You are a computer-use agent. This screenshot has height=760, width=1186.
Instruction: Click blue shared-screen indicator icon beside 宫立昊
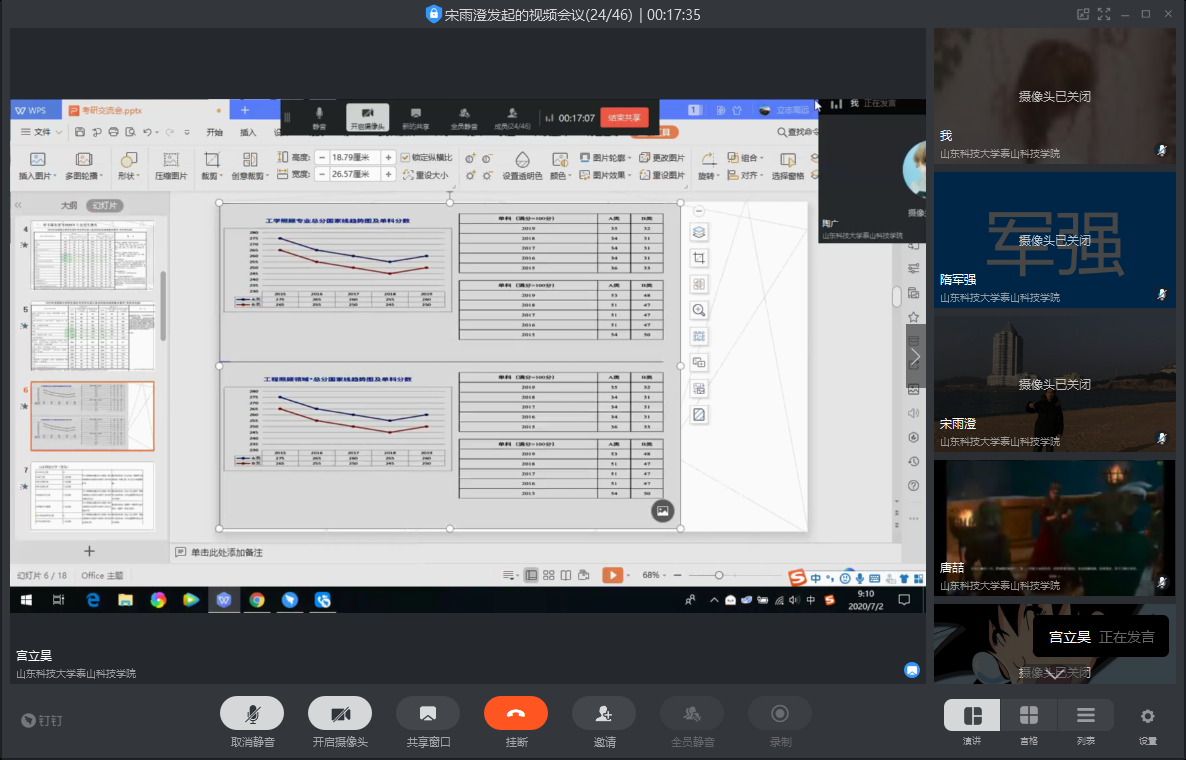(x=912, y=670)
